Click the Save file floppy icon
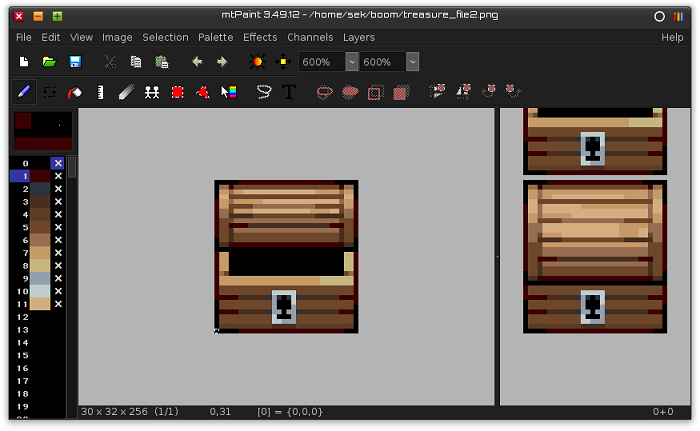 (x=75, y=62)
